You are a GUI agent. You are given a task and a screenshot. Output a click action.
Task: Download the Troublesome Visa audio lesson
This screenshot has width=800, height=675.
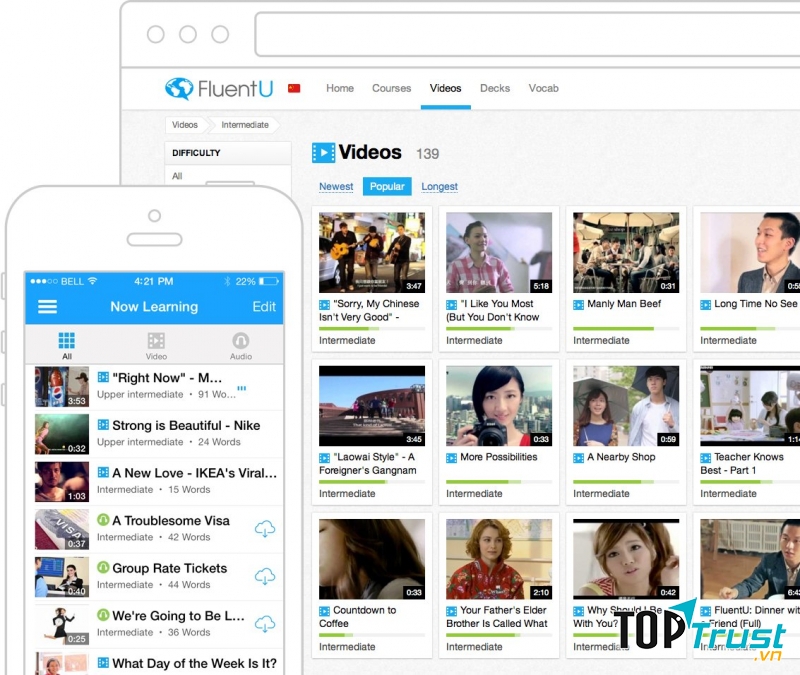coord(265,528)
